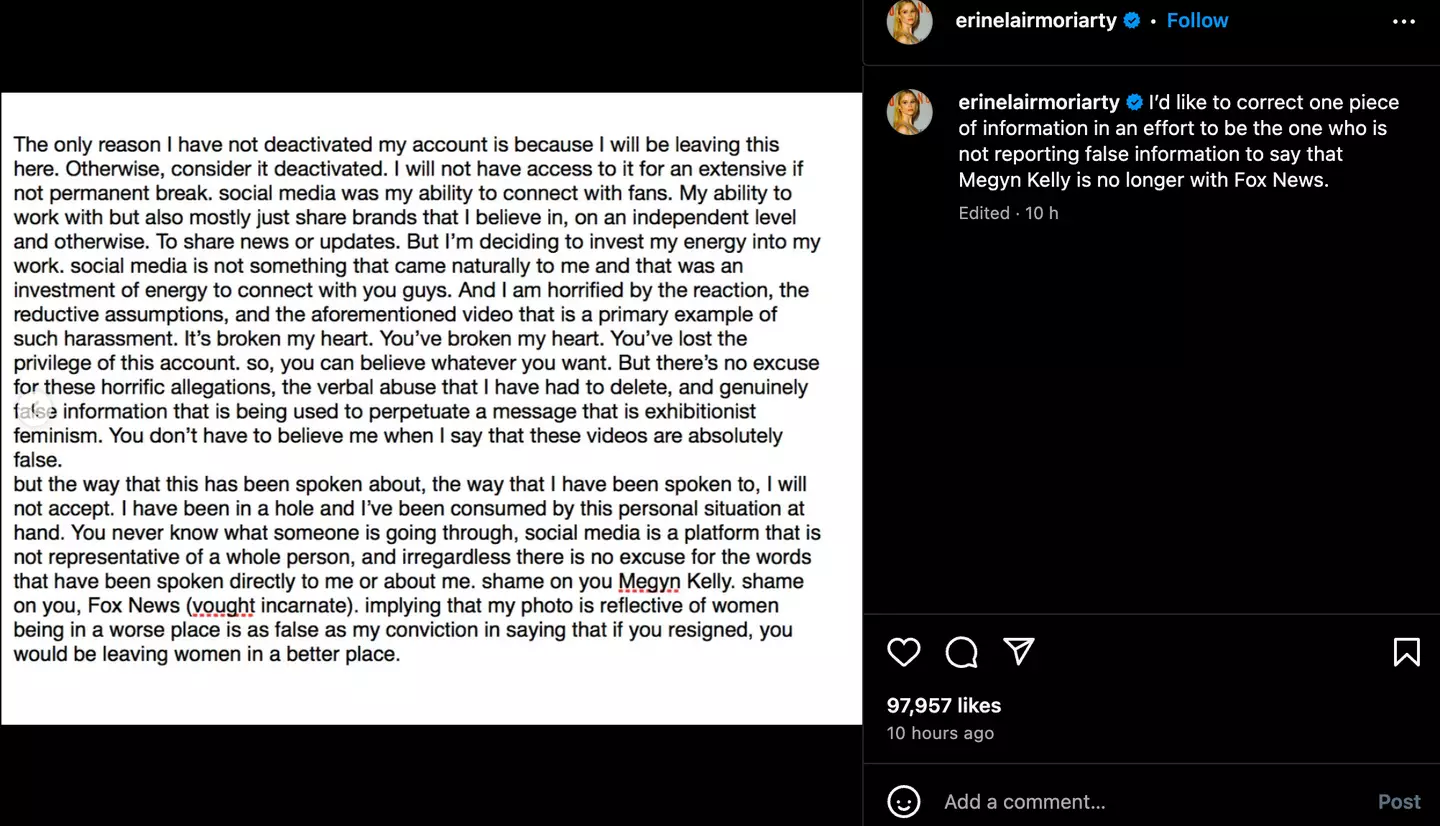Open erinelairmoriarty profile from the header username
This screenshot has width=1440, height=826.
1035,20
